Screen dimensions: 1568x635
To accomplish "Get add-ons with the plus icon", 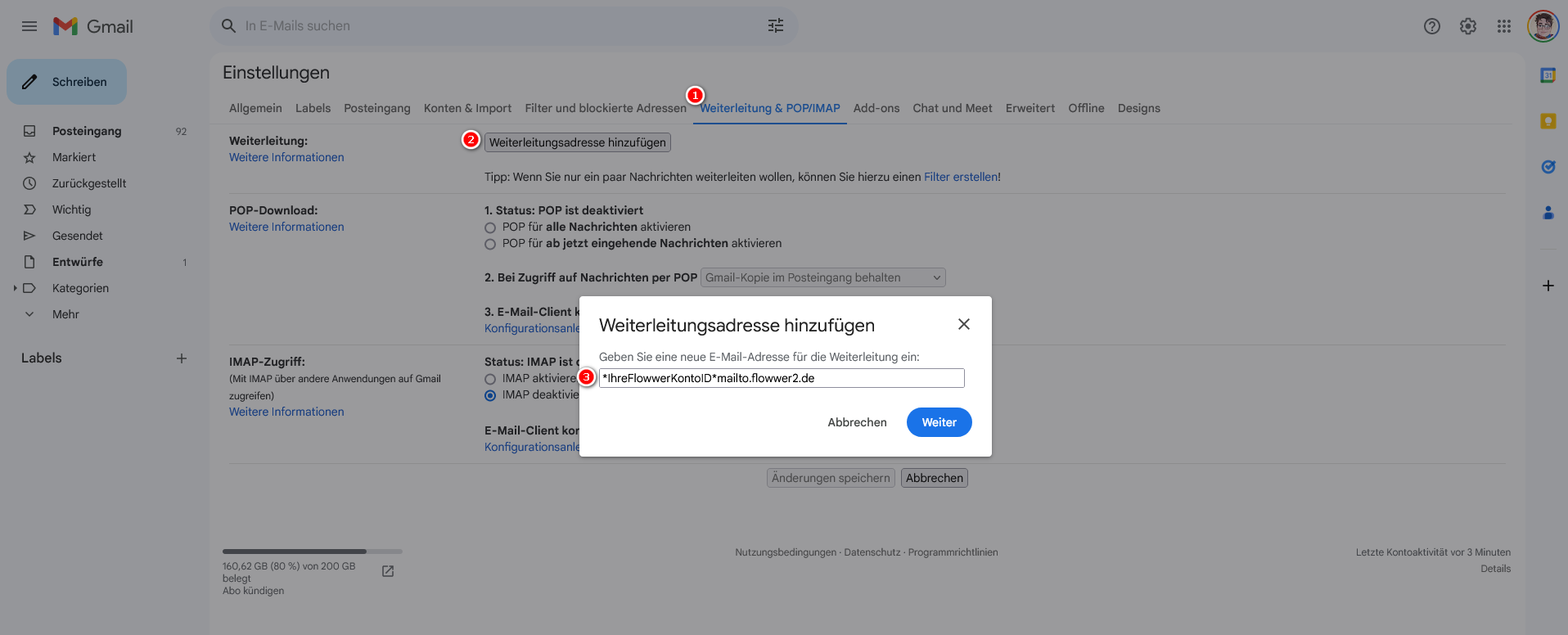I will click(1548, 286).
